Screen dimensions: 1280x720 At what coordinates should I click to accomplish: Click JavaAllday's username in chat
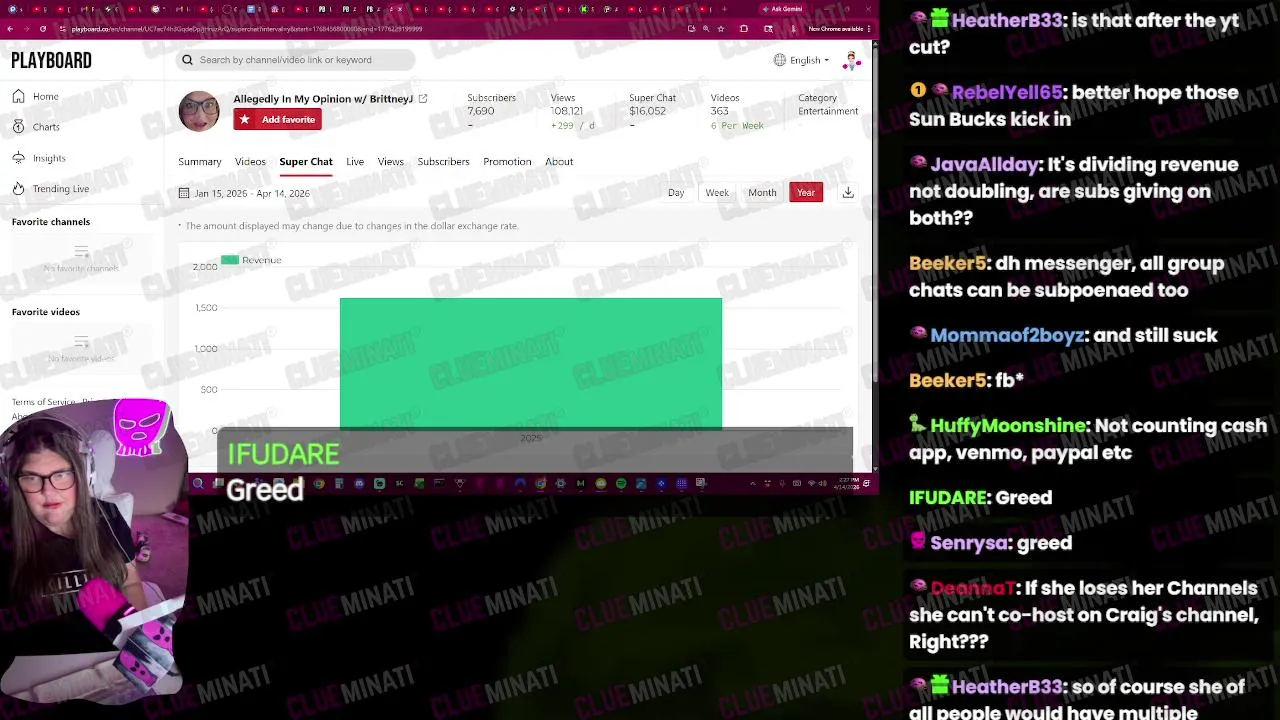(986, 165)
